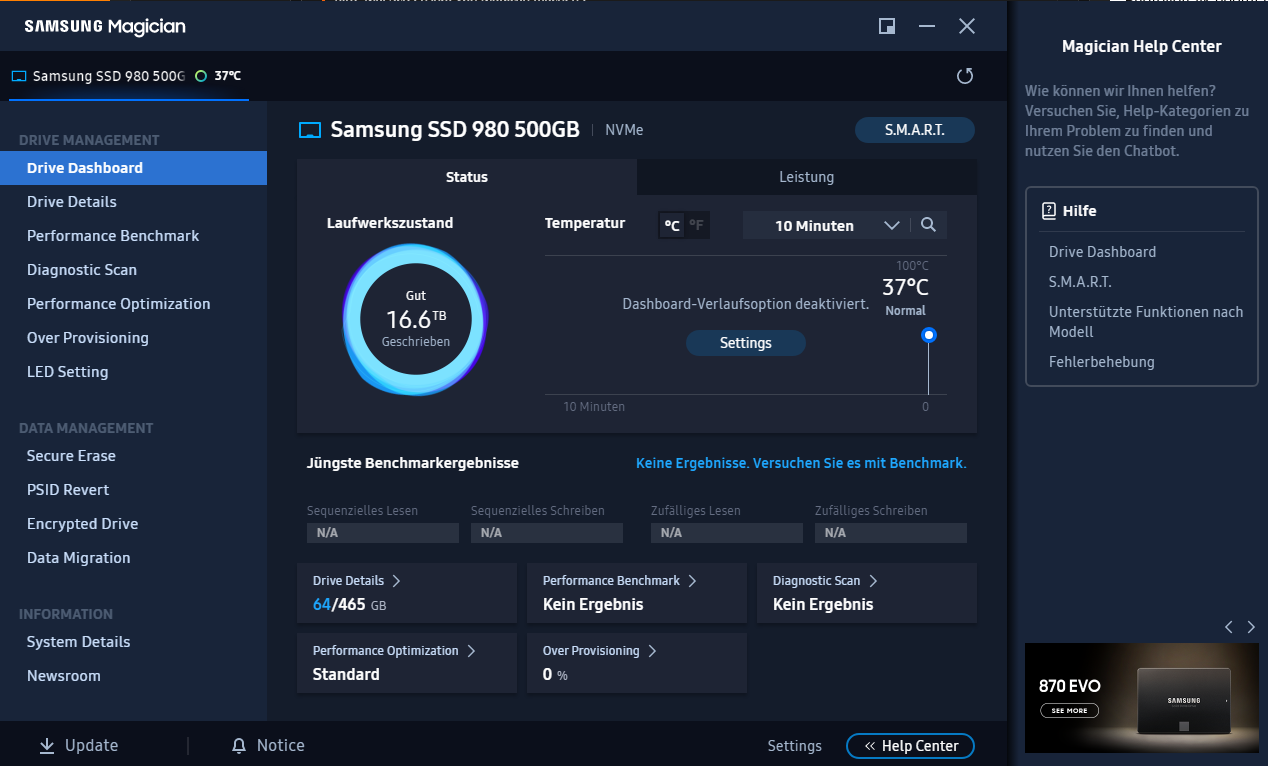Click the Sequenzielles Lesen N/A value
Image resolution: width=1268 pixels, height=766 pixels.
point(382,533)
